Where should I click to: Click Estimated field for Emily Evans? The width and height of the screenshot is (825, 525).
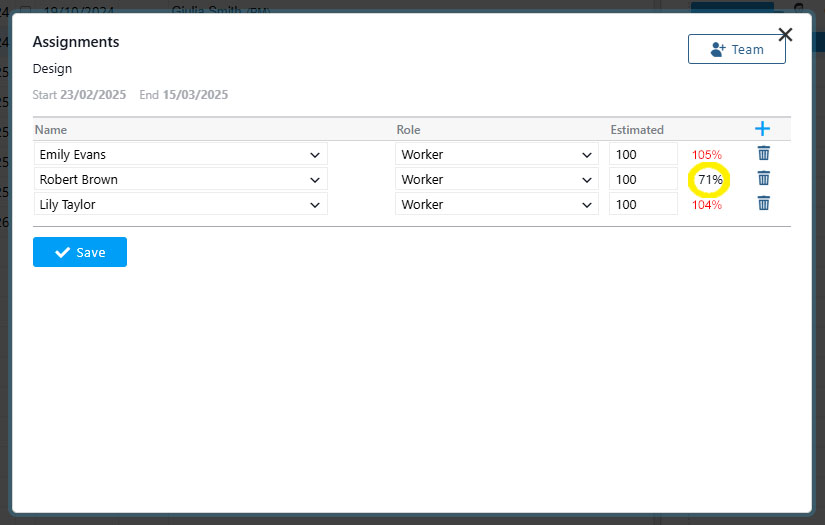[x=643, y=155]
